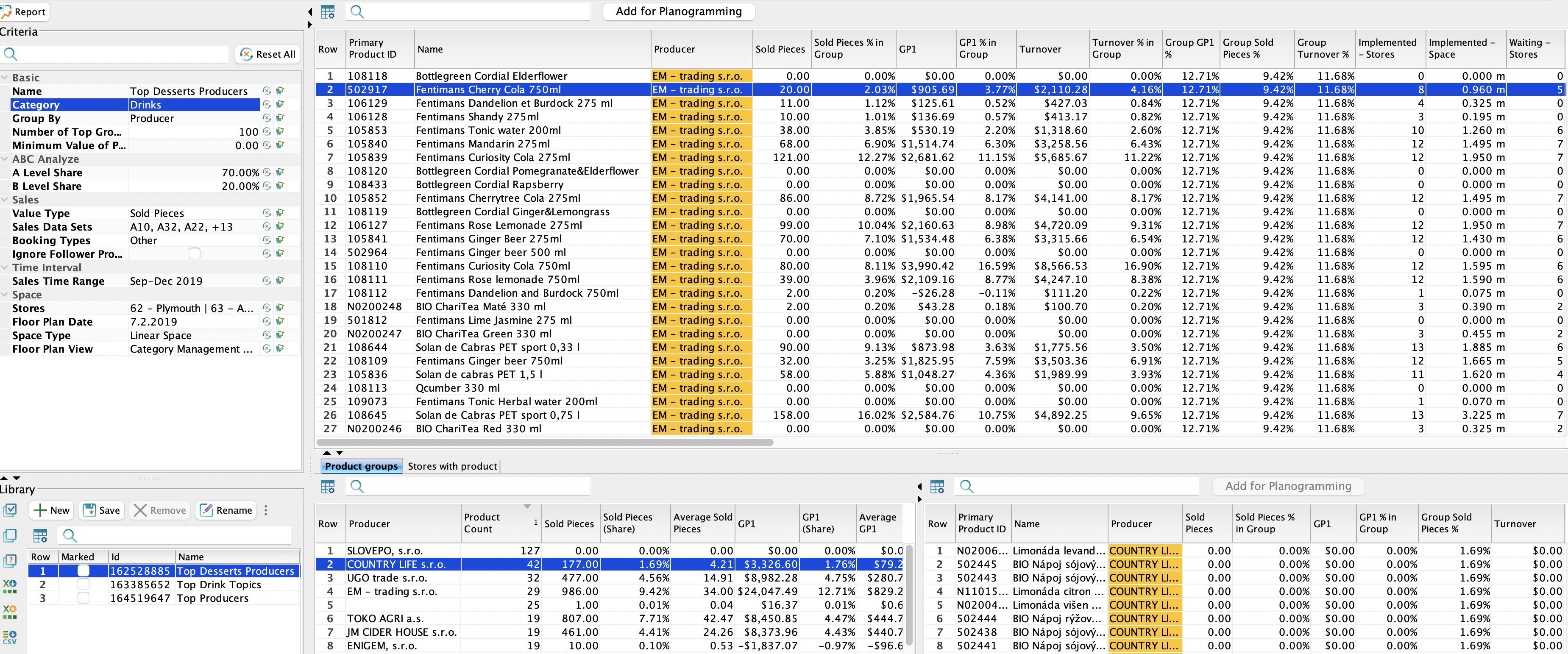The image size is (1568, 654).
Task: Open table settings icon above main product table
Action: (328, 11)
